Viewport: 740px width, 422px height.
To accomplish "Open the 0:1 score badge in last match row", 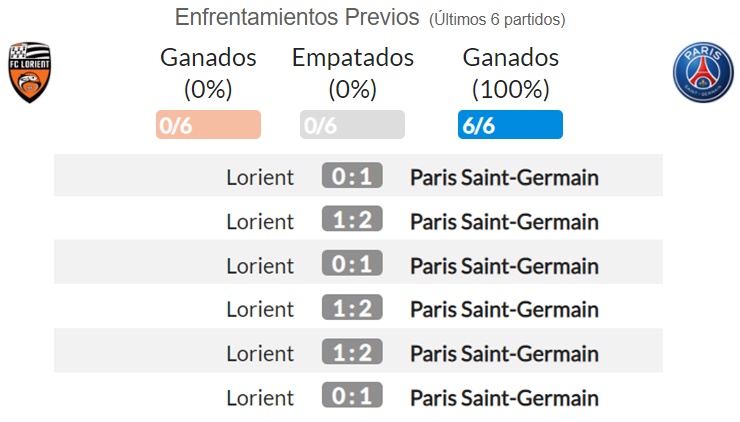I will pyautogui.click(x=352, y=396).
